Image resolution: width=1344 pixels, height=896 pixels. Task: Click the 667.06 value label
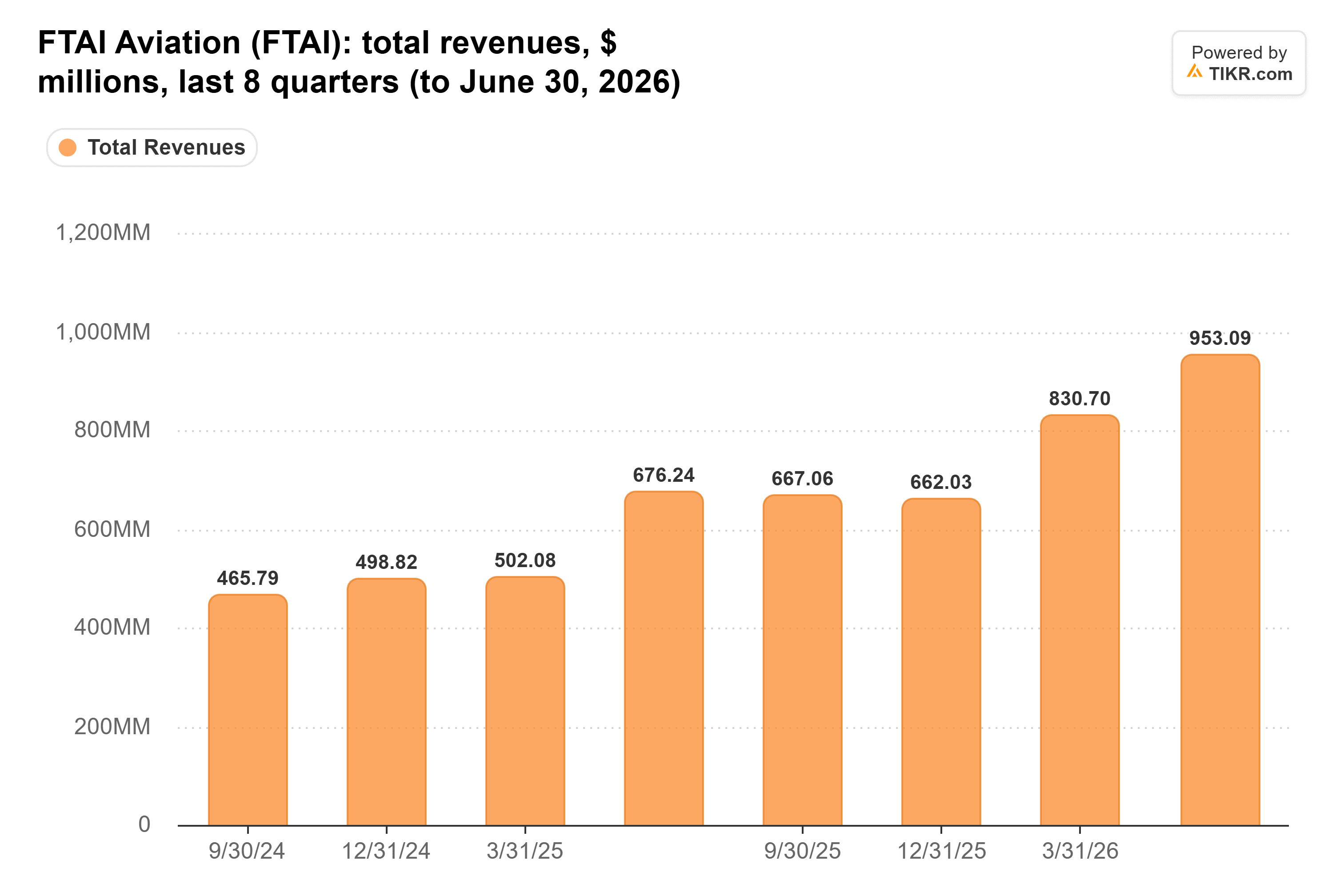click(803, 479)
